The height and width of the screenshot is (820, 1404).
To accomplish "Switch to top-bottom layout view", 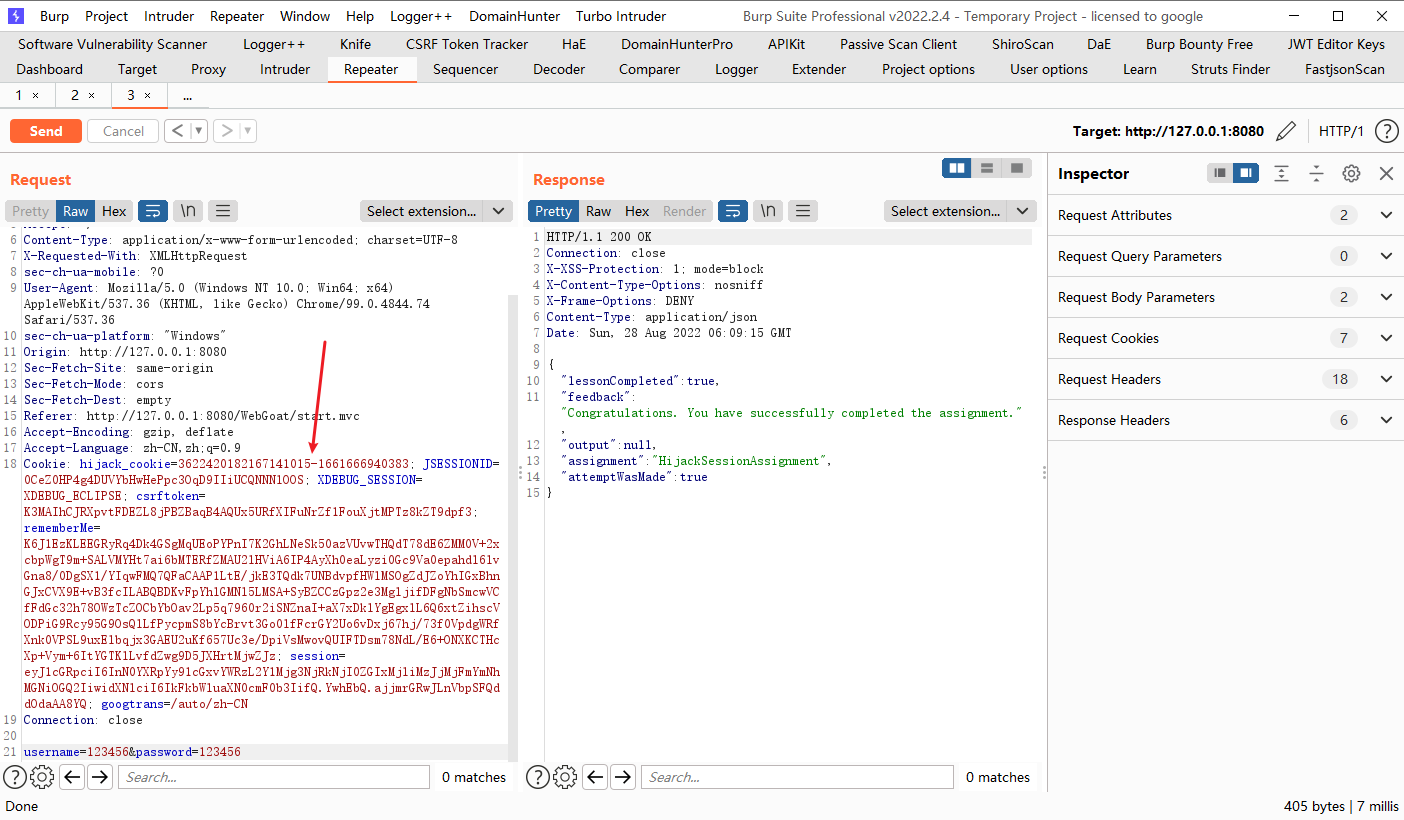I will 987,168.
